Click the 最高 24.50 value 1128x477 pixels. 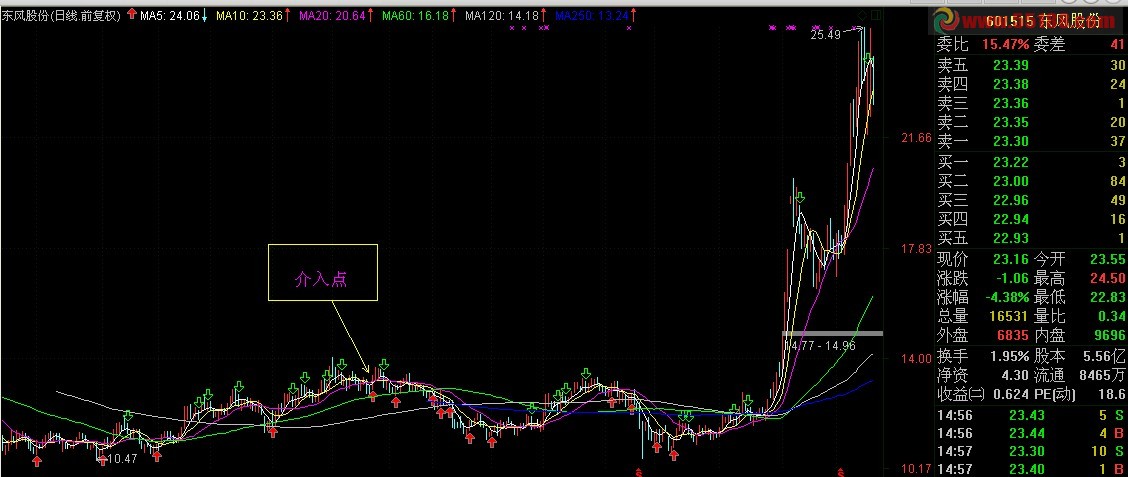pos(1107,278)
